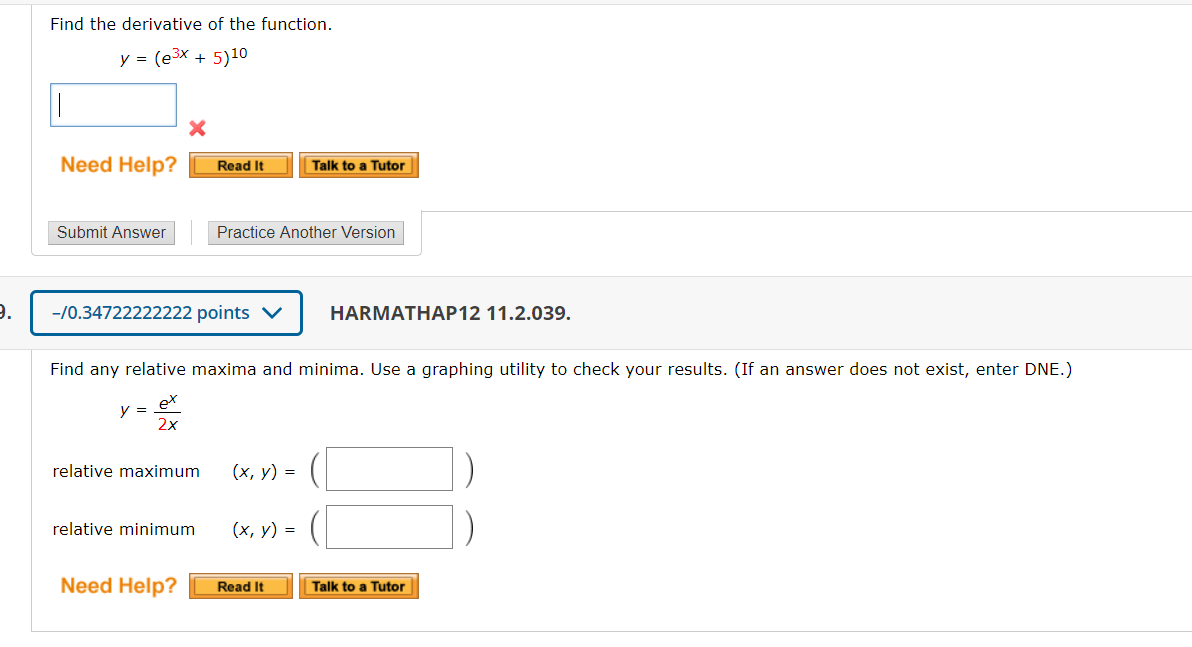Click the red X incorrect answer icon
This screenshot has height=647, width=1192.
[x=197, y=128]
